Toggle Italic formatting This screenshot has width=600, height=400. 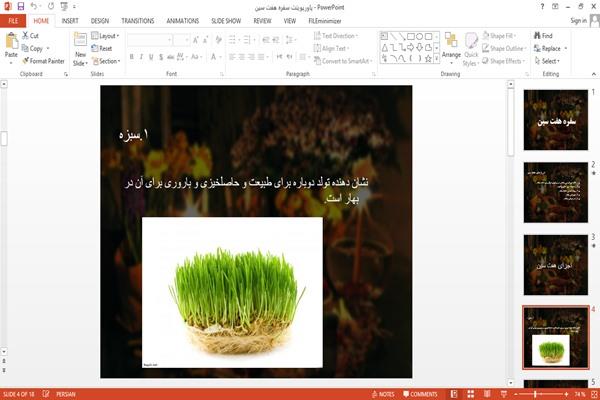142,57
